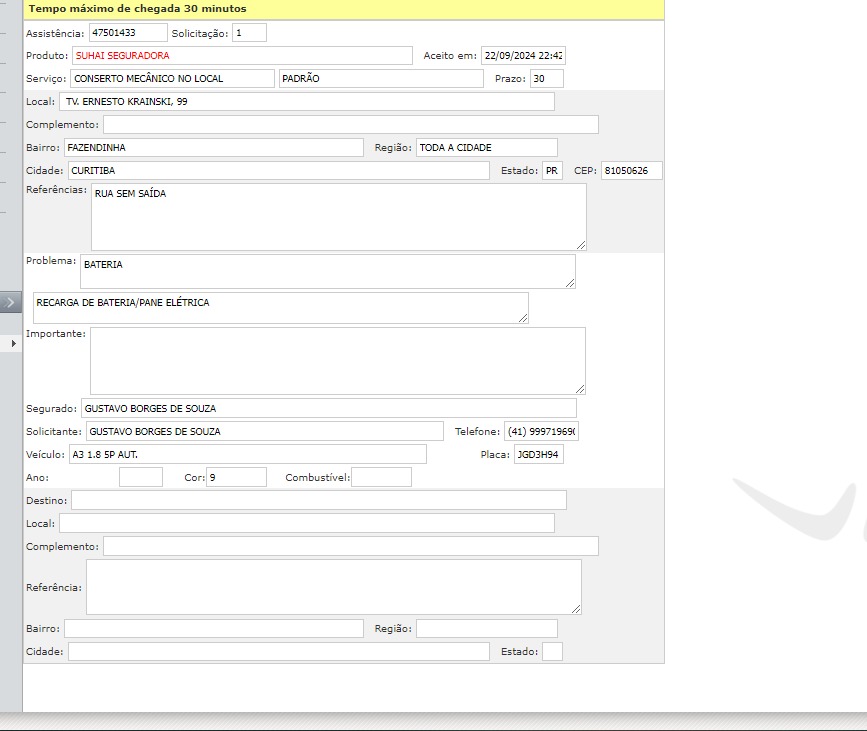This screenshot has height=731, width=867.
Task: Select the Assistência number field
Action: (x=127, y=33)
